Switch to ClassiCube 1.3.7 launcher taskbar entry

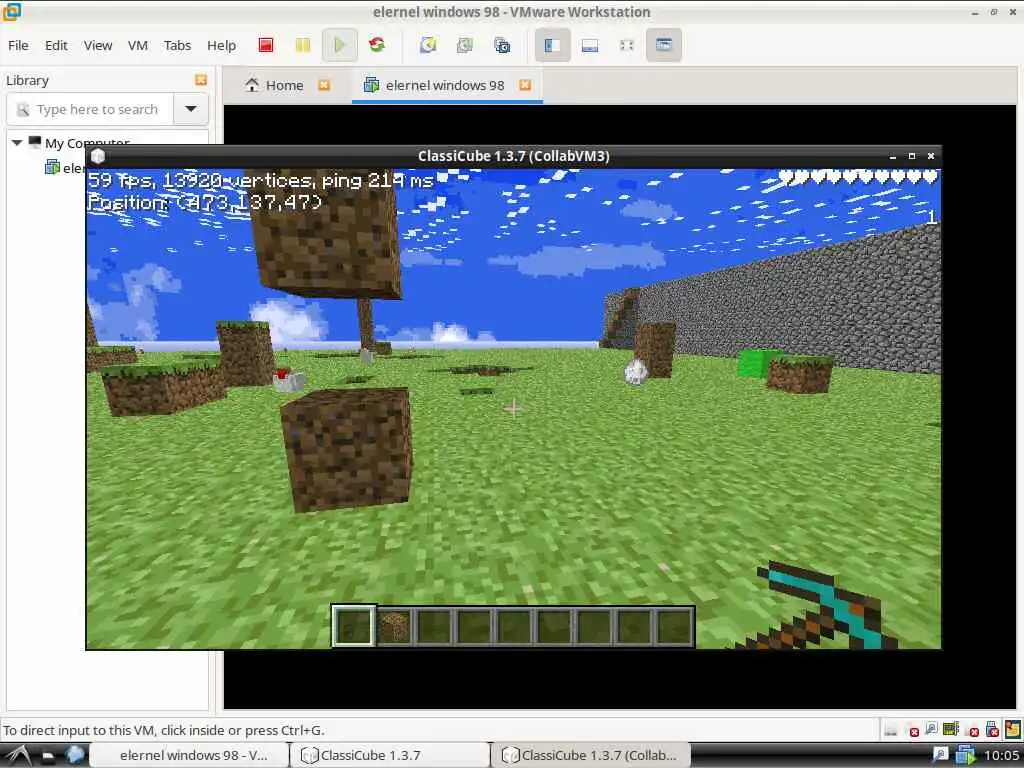pyautogui.click(x=389, y=756)
